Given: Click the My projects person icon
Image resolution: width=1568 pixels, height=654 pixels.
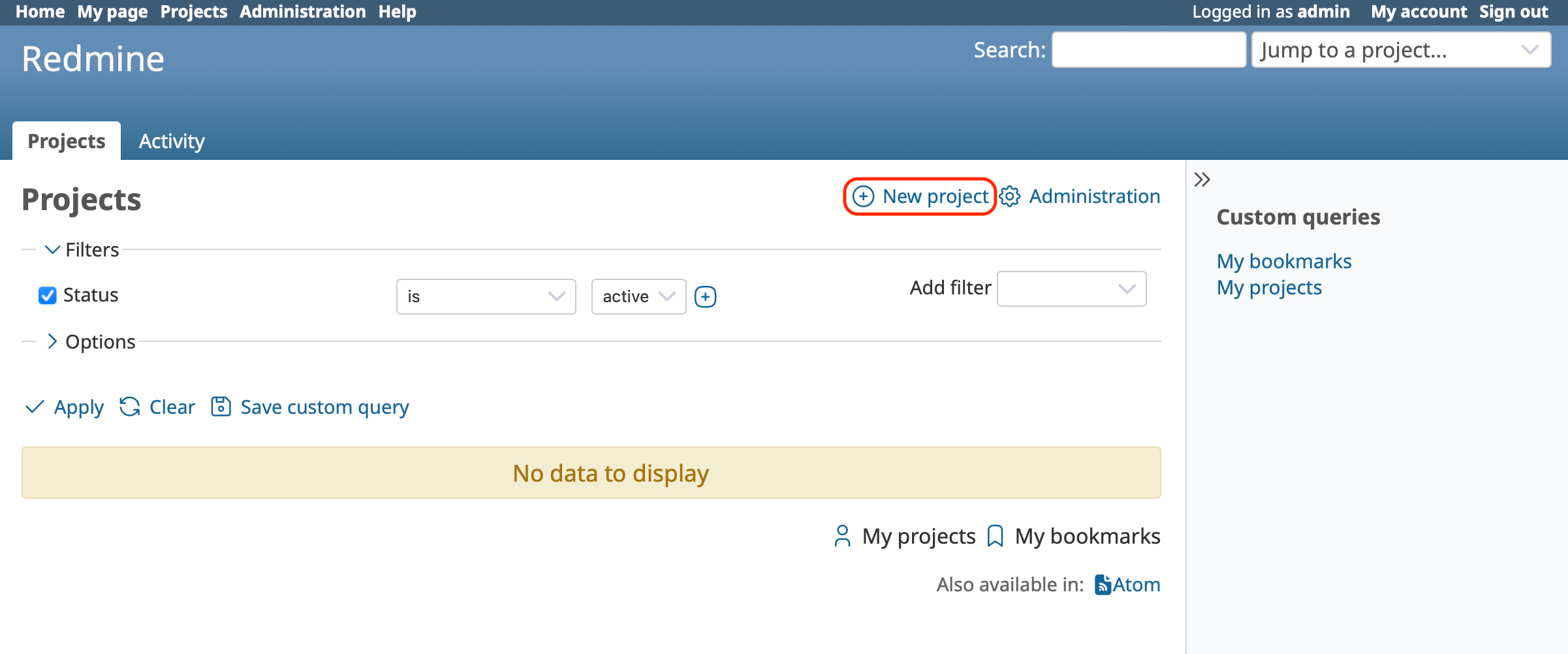Looking at the screenshot, I should 841,535.
